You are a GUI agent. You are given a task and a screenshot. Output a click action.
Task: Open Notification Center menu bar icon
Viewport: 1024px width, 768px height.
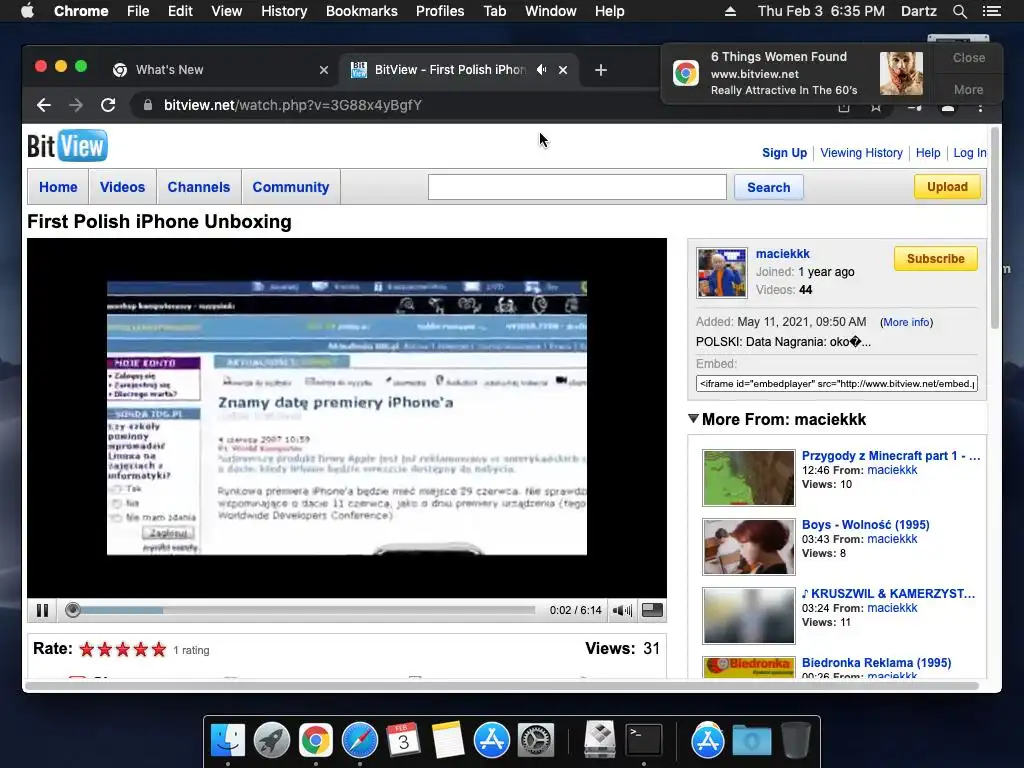point(991,11)
